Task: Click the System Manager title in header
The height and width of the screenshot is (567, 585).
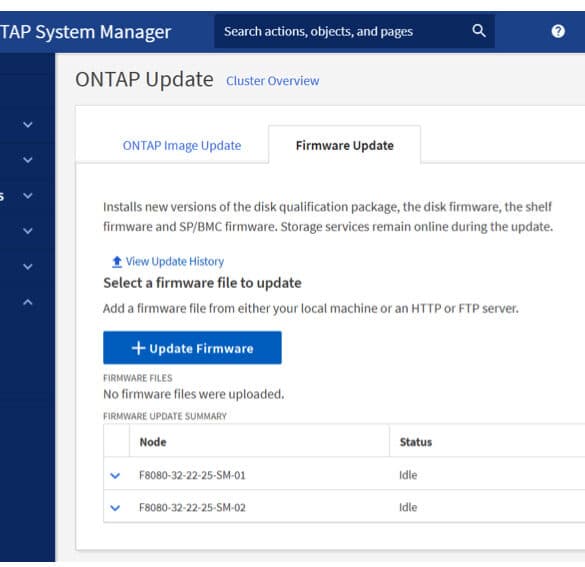Action: click(85, 32)
